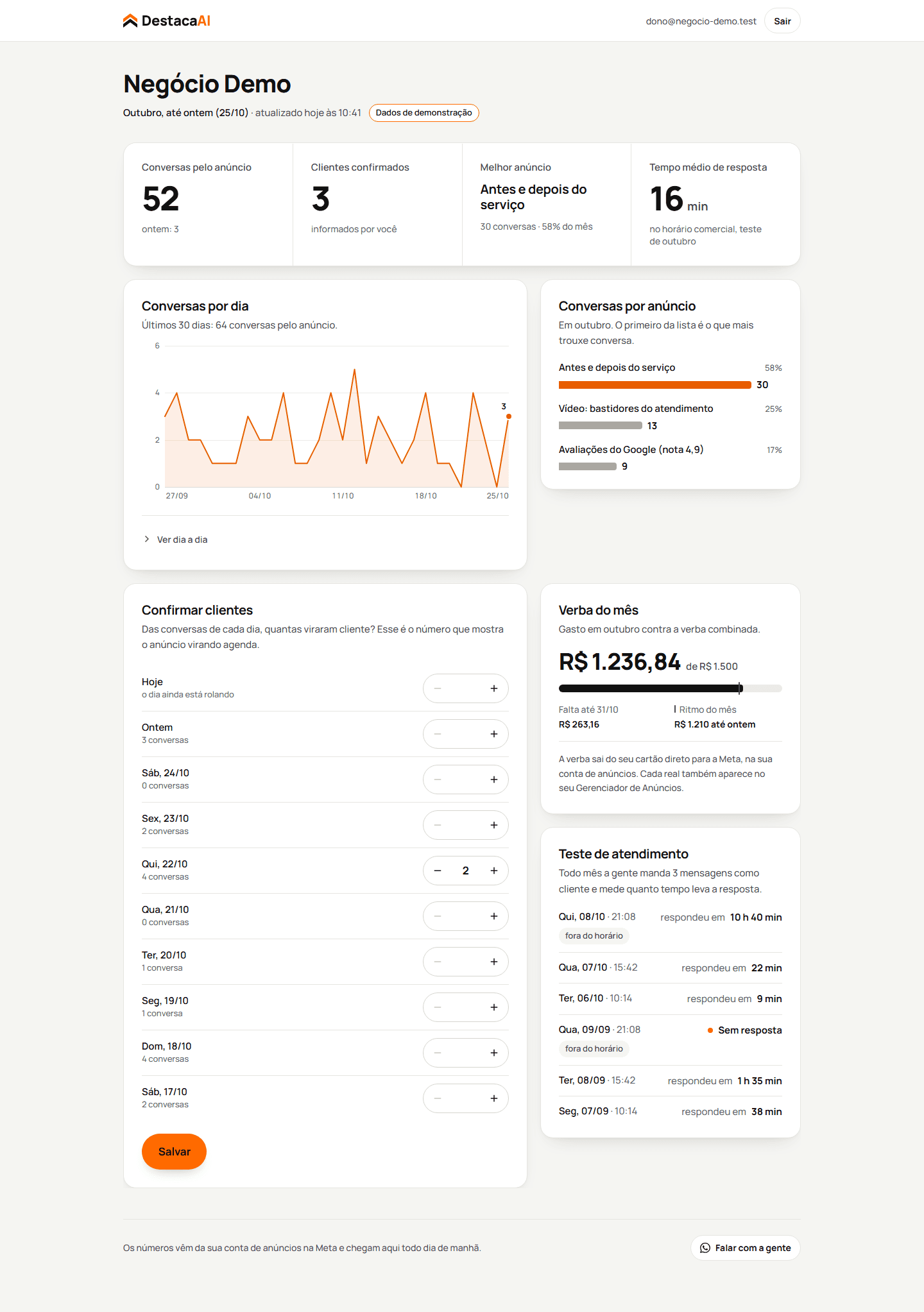The height and width of the screenshot is (1312, 924).
Task: Click plus icon for Dom, 18/10
Action: 494,1053
